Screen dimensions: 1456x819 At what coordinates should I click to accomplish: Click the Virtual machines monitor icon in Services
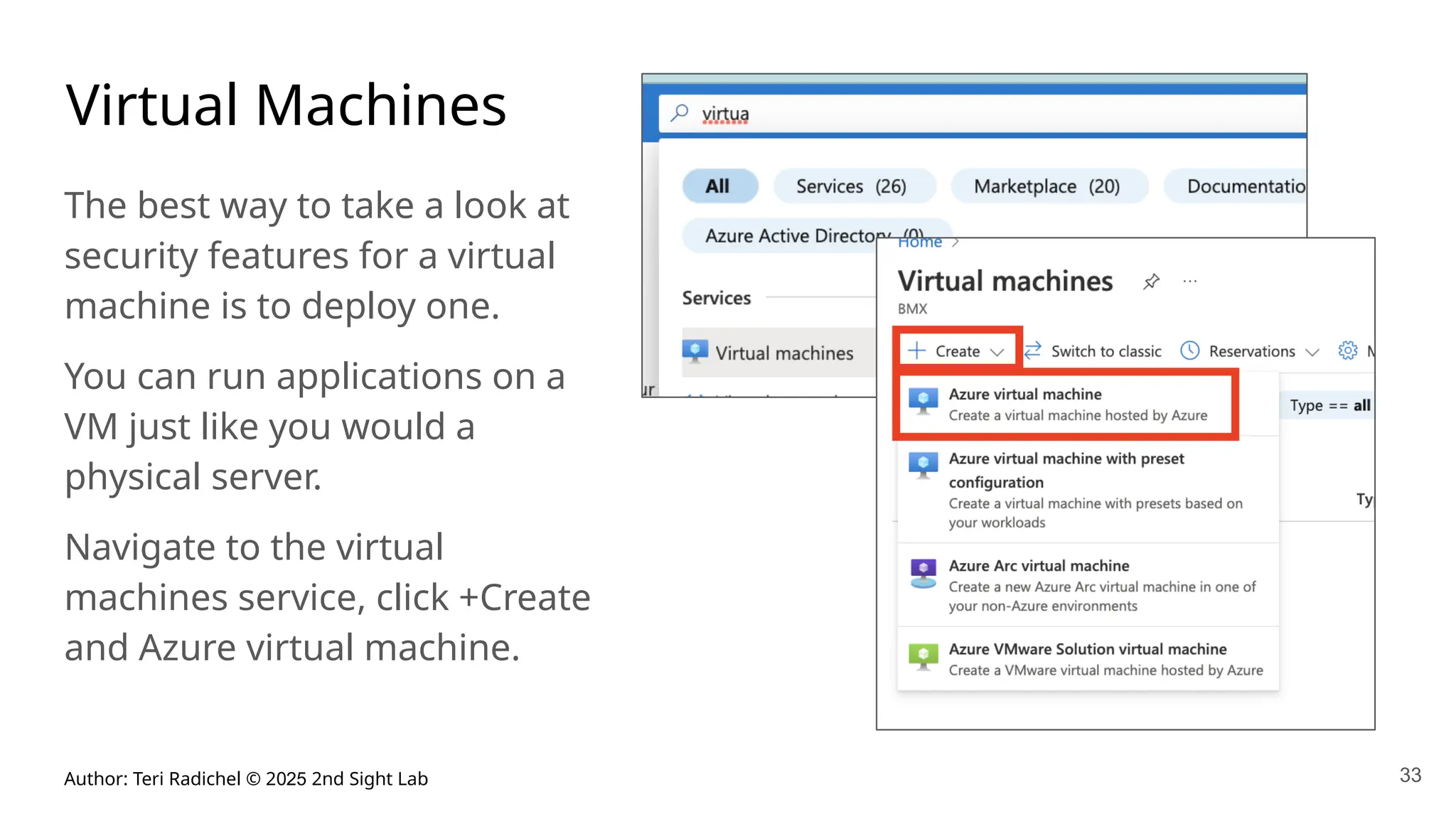click(x=695, y=351)
